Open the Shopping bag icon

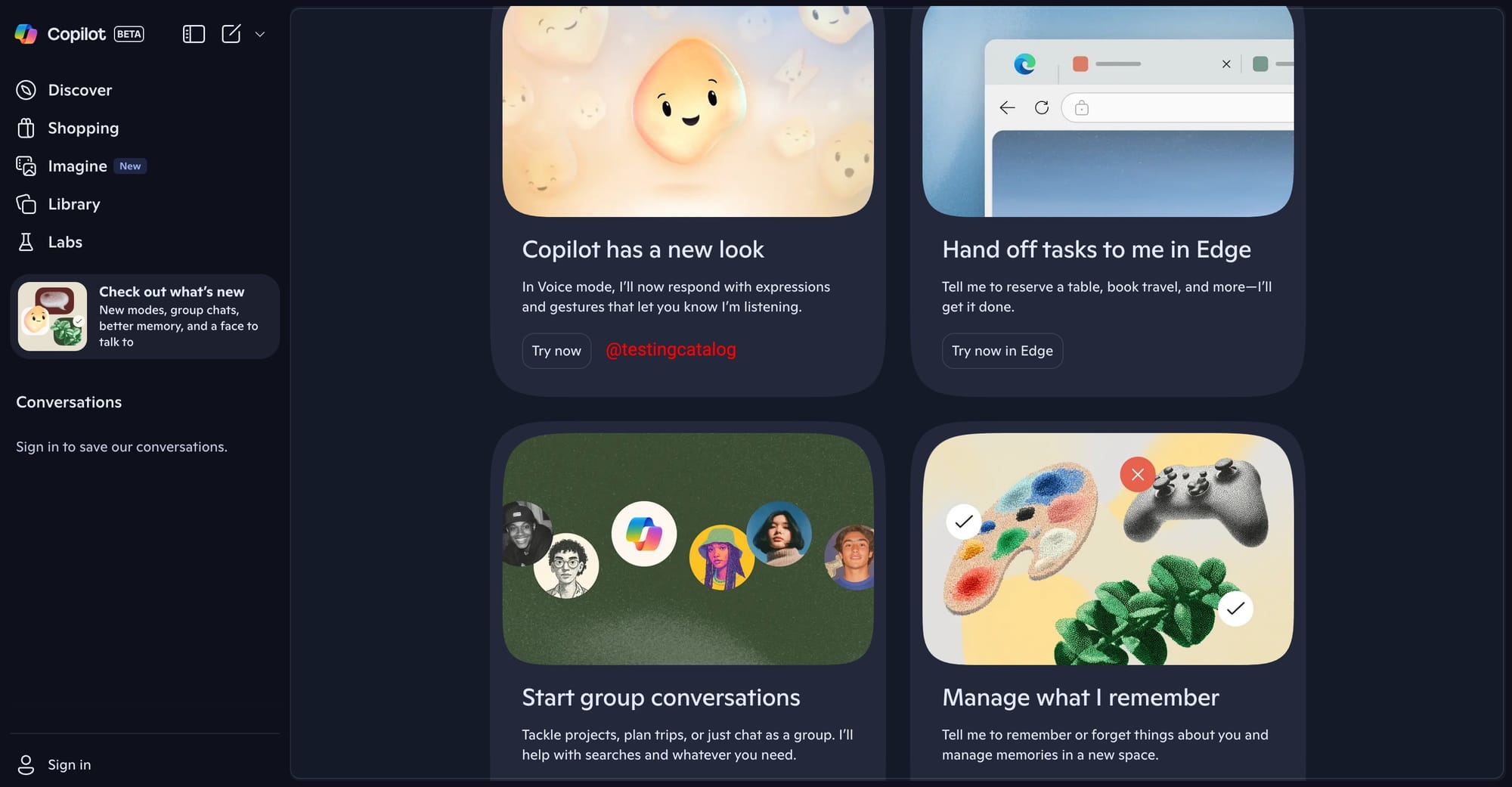(x=26, y=128)
